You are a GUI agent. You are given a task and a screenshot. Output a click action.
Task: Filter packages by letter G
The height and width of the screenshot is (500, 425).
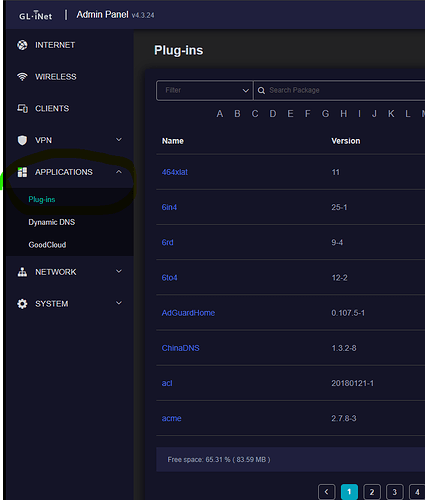[x=326, y=114]
